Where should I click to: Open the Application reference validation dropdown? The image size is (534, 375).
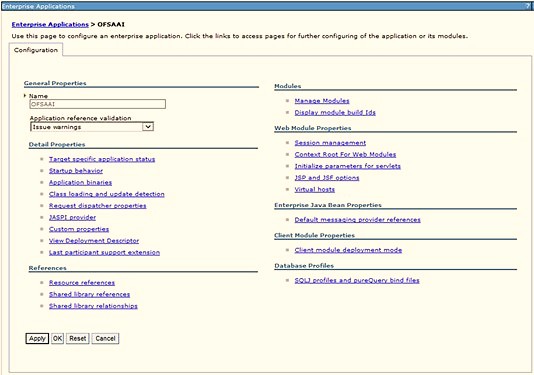point(92,127)
